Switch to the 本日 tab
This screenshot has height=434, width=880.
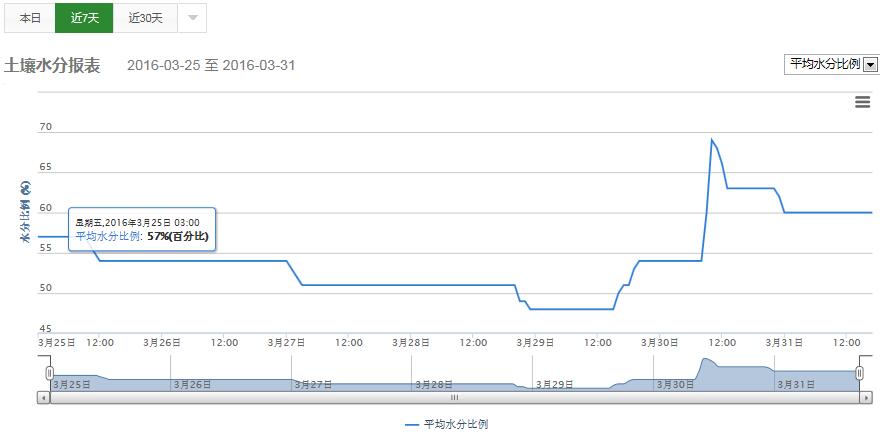pyautogui.click(x=30, y=18)
